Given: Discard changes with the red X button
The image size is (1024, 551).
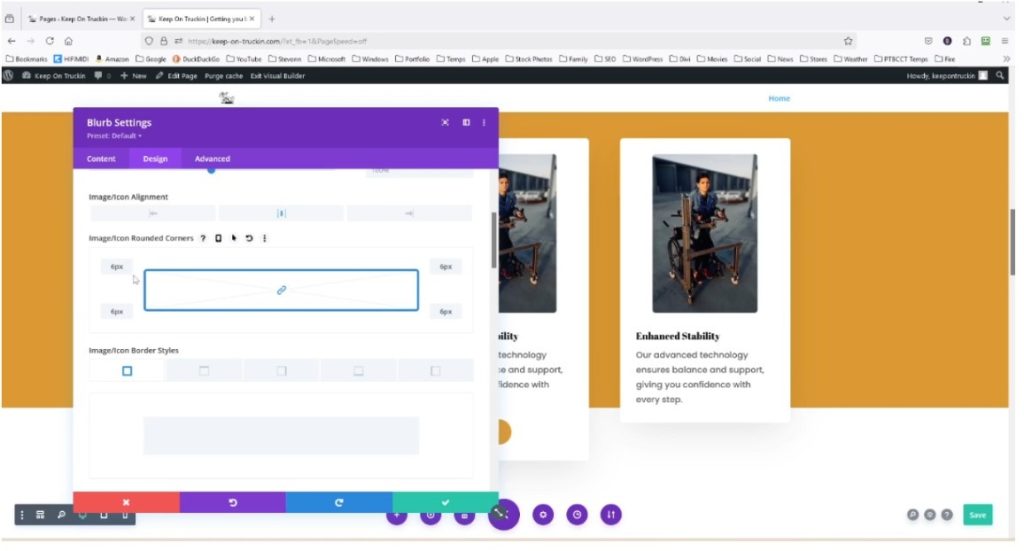Looking at the screenshot, I should click(126, 503).
